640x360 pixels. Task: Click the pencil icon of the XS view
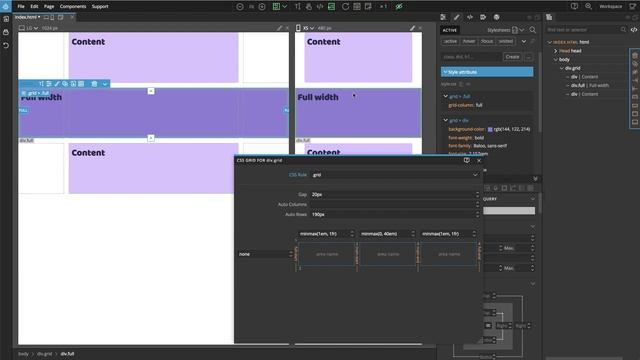pos(412,28)
